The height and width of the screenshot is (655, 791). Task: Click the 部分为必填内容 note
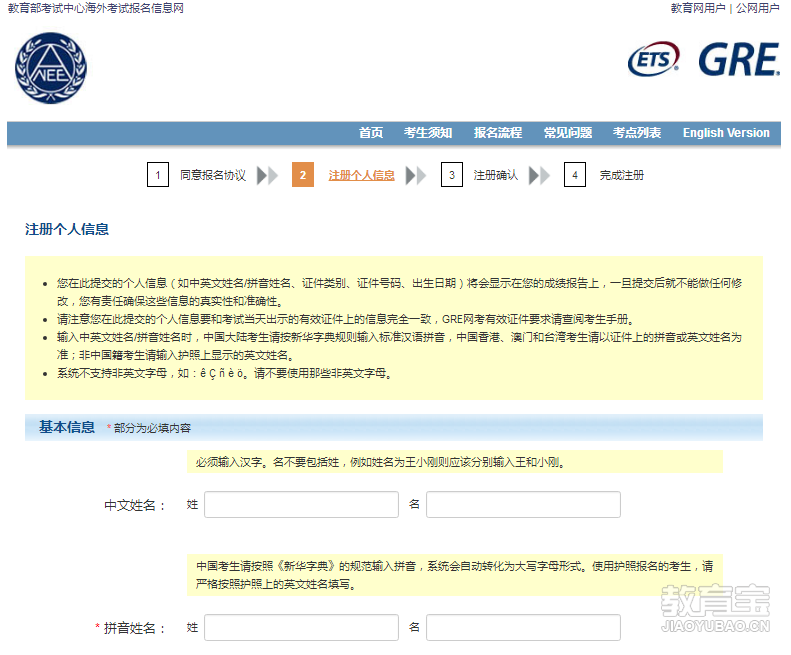152,428
